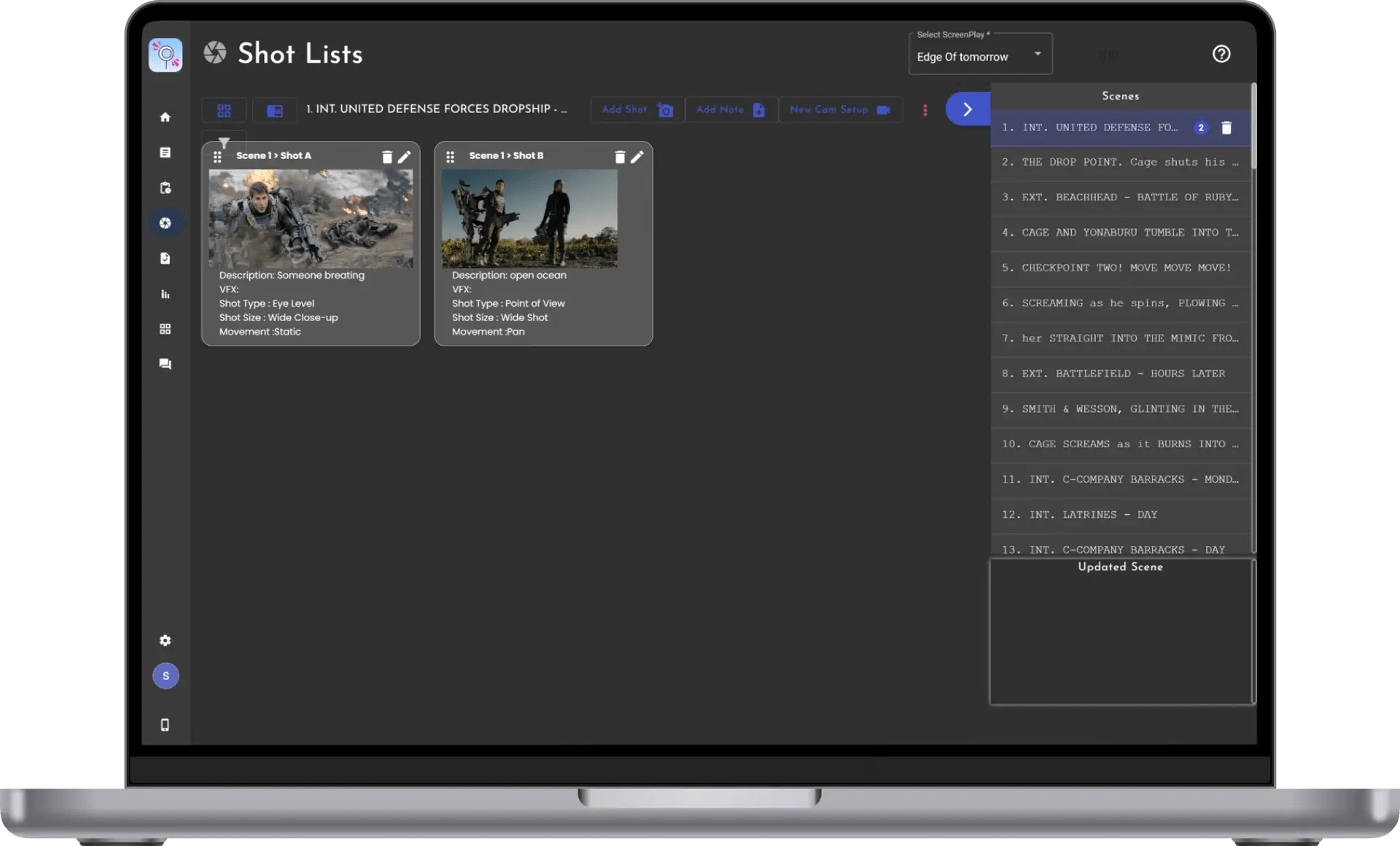Delete scene 1 using trash icon
This screenshot has width=1400, height=846.
point(1226,128)
